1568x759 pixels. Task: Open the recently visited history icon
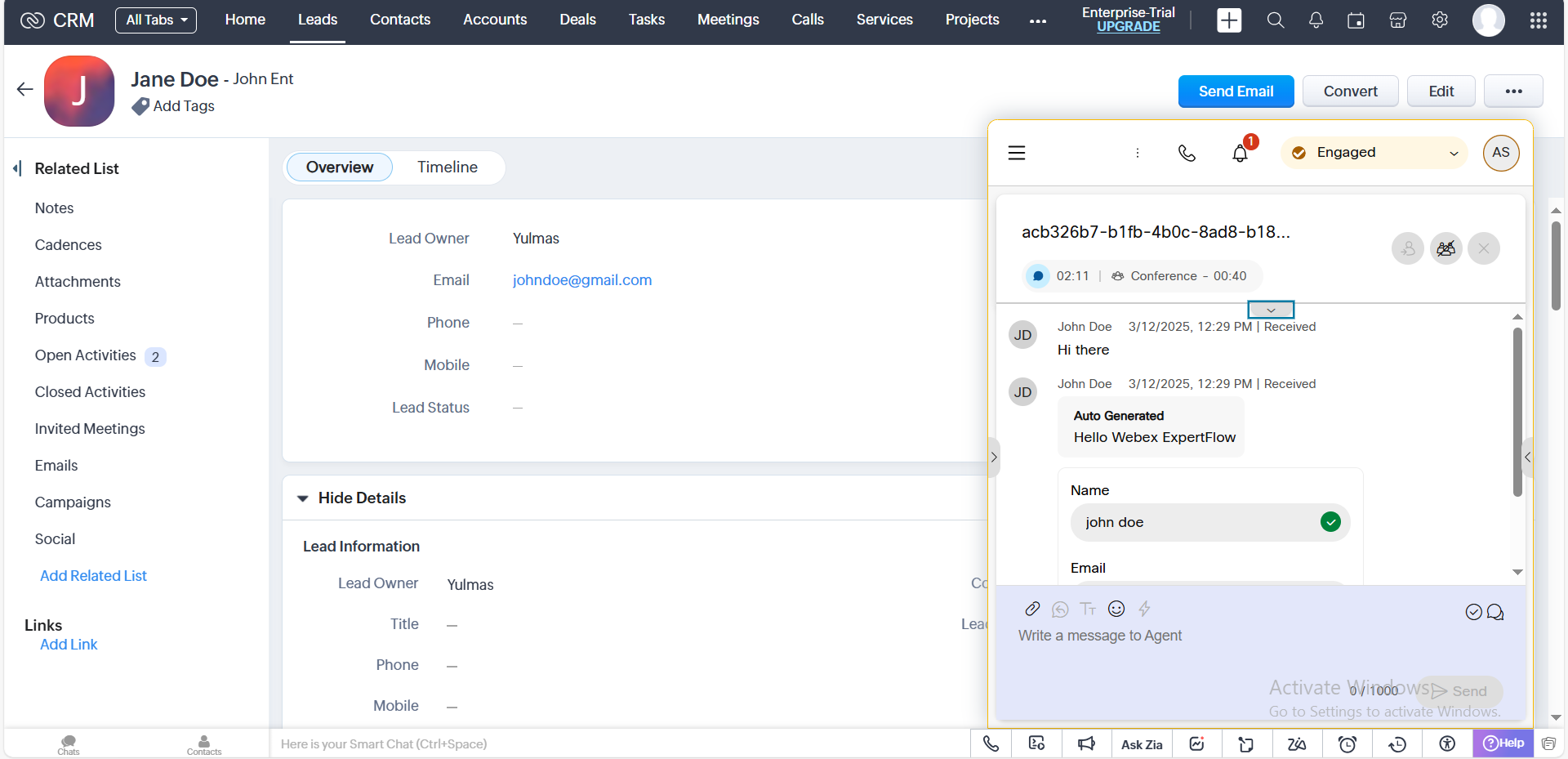1397,743
